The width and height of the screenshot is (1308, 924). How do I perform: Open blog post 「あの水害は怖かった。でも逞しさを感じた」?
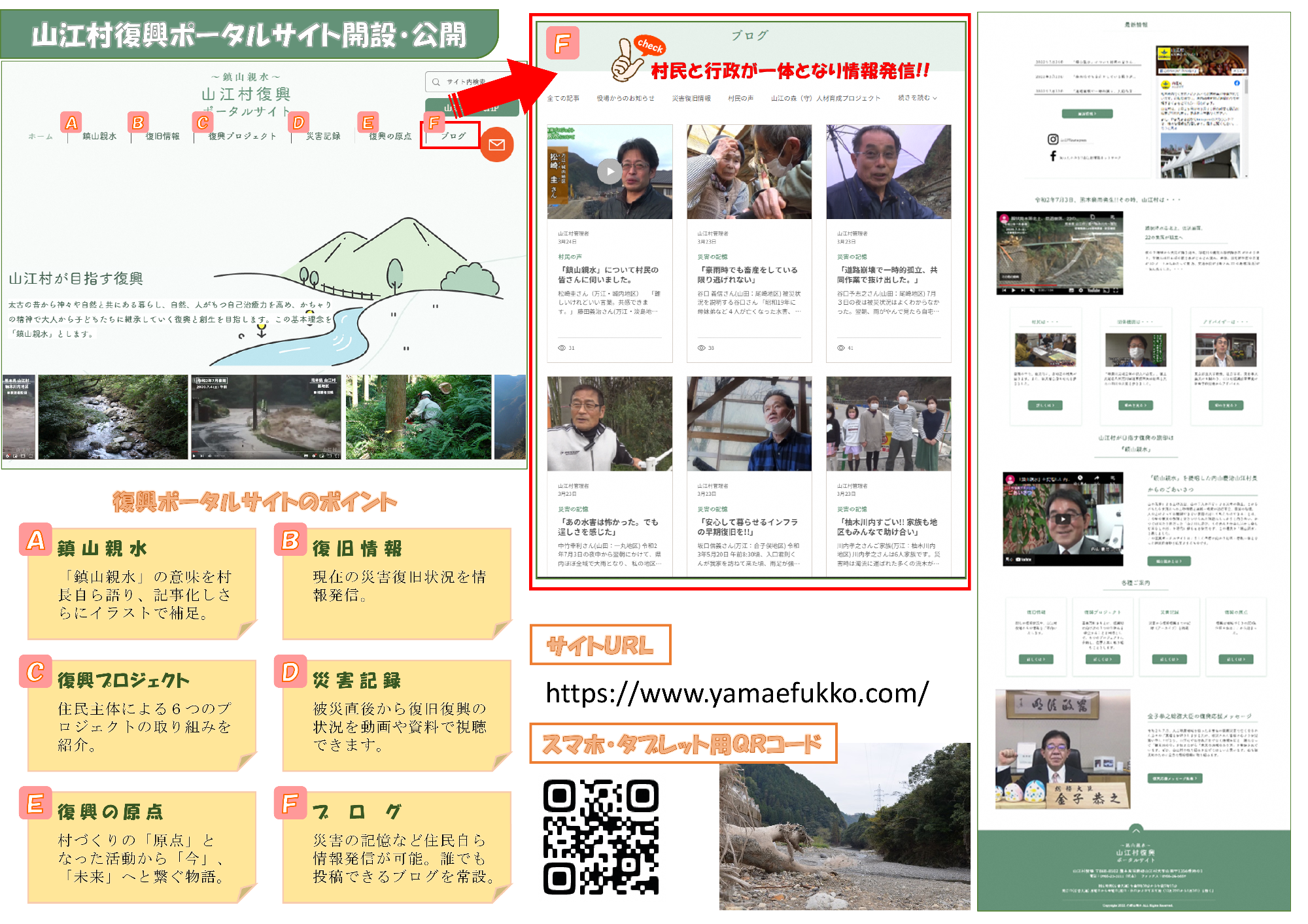coord(608,527)
